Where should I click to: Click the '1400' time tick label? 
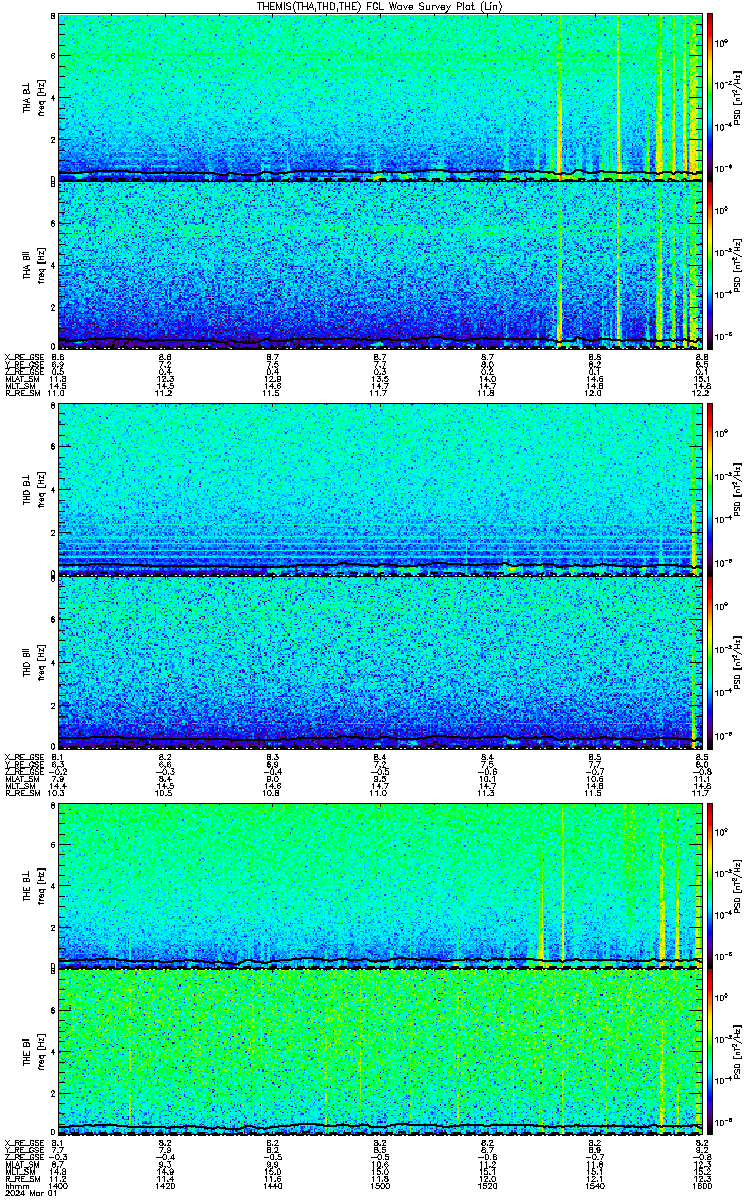[58, 1187]
